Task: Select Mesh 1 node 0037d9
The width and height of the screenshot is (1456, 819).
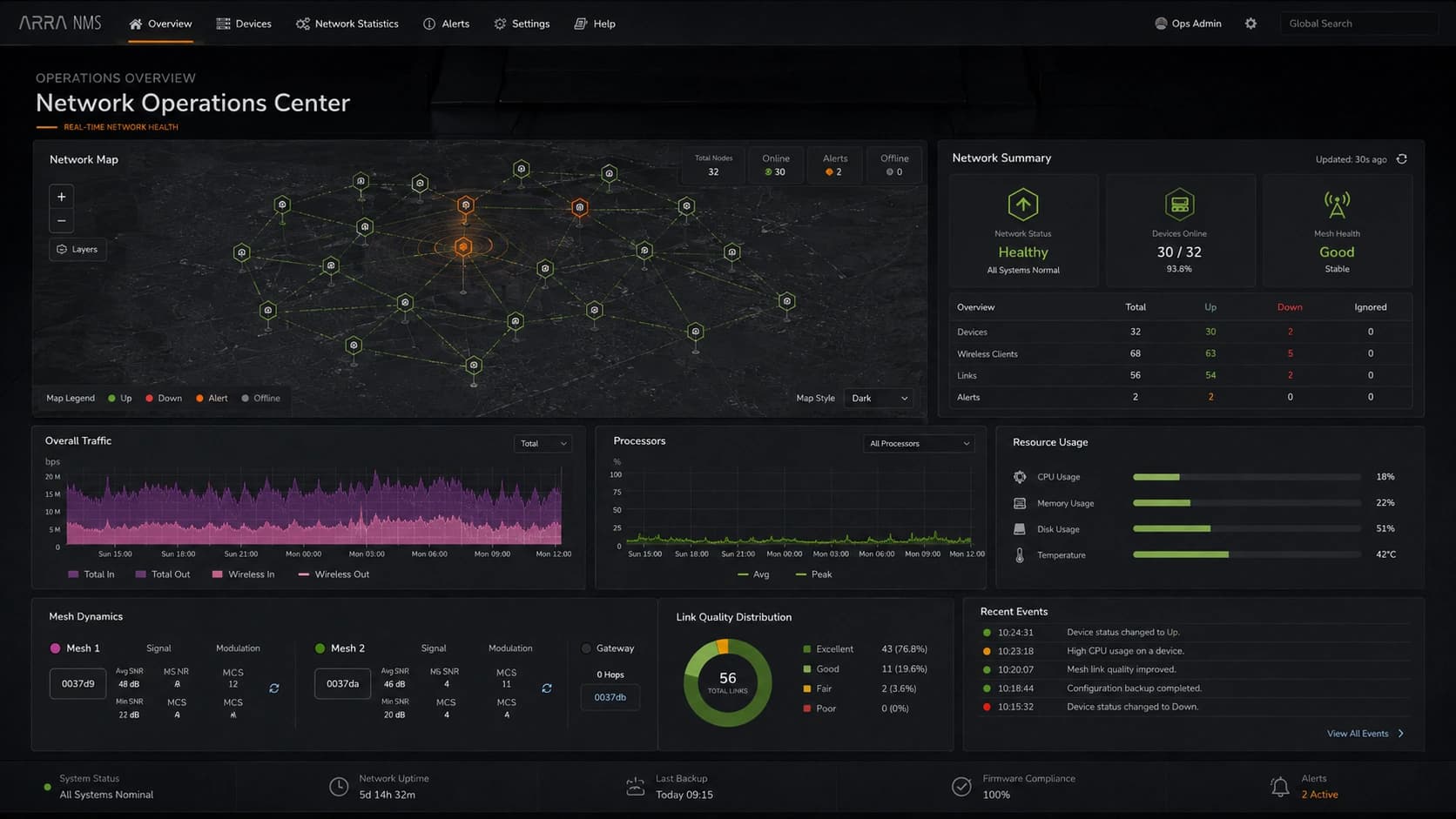Action: pos(78,684)
